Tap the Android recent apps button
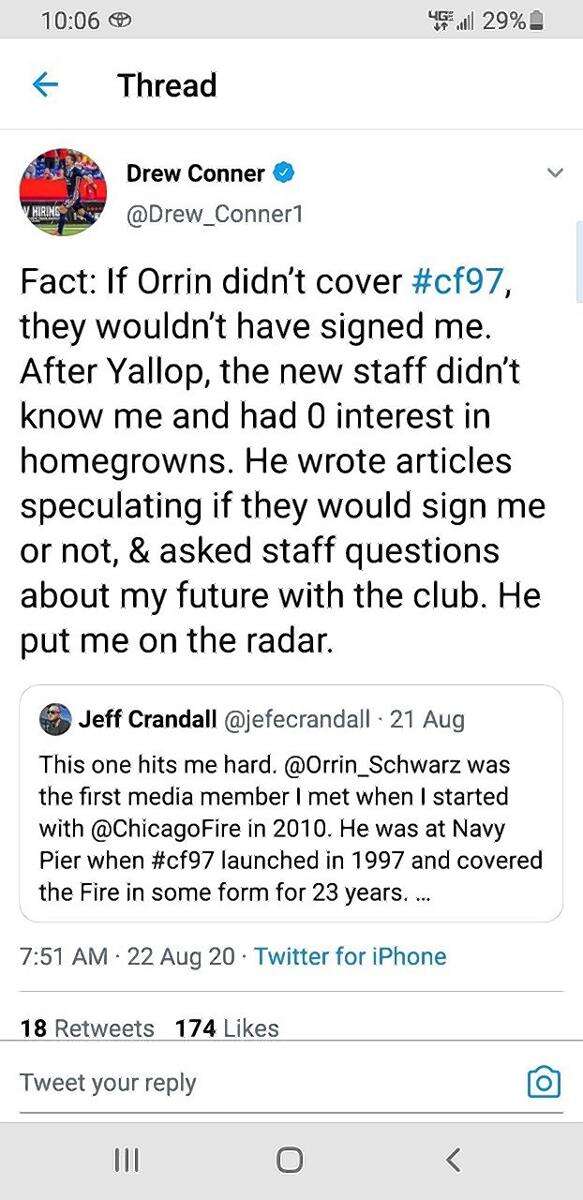Screen dimensions: 583x1200 point(125,1160)
